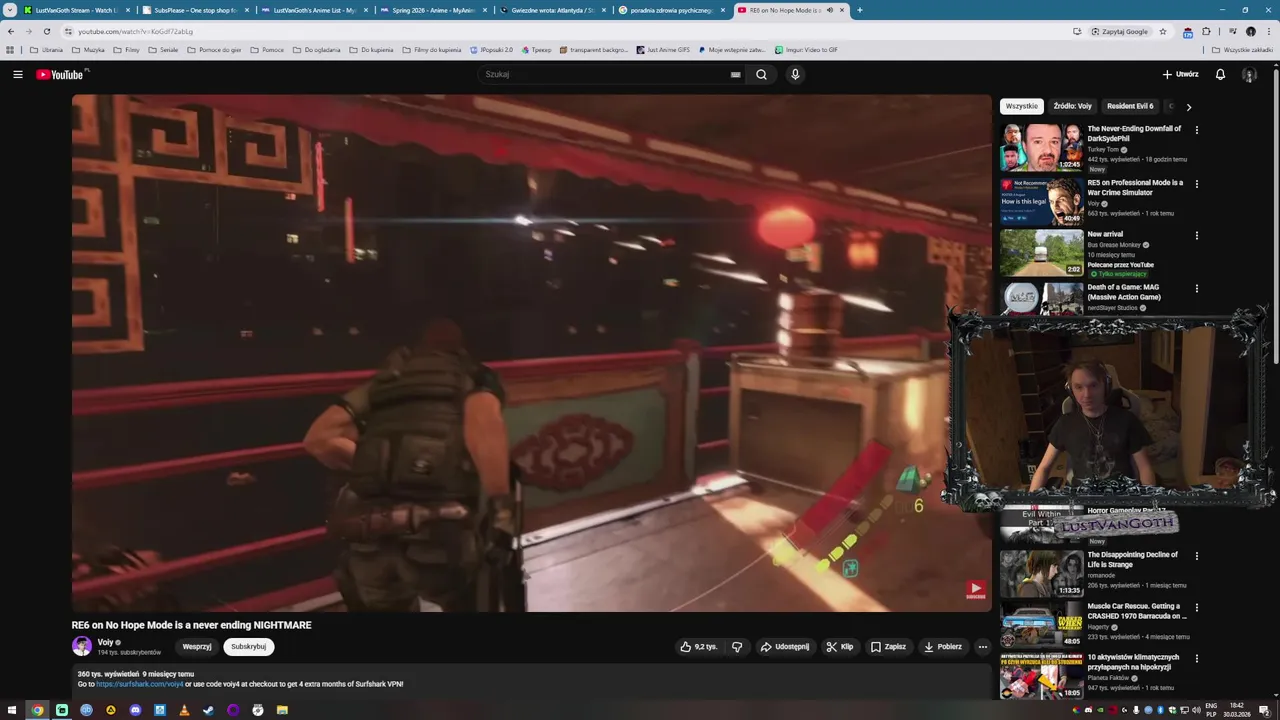Open the New arrival video thumbnail
This screenshot has height=720, width=1280.
1041,253
